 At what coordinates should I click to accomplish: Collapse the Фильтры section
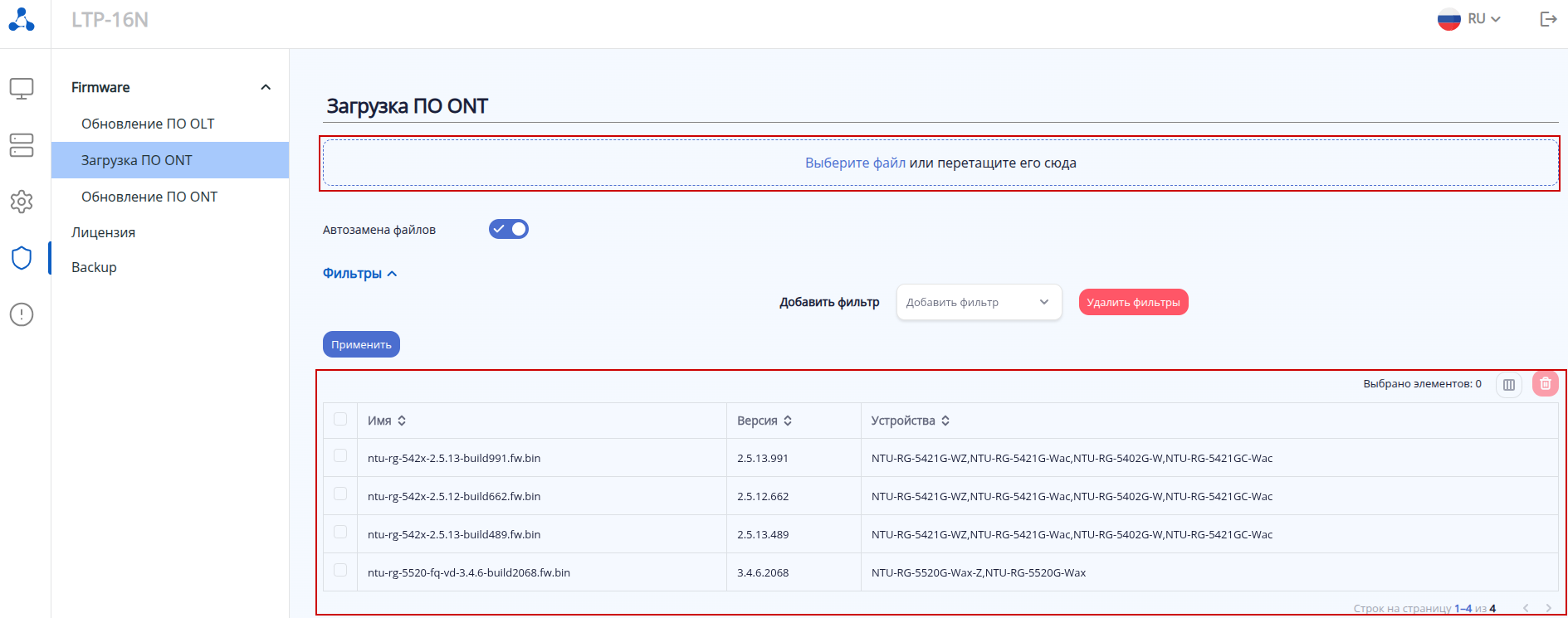(359, 274)
